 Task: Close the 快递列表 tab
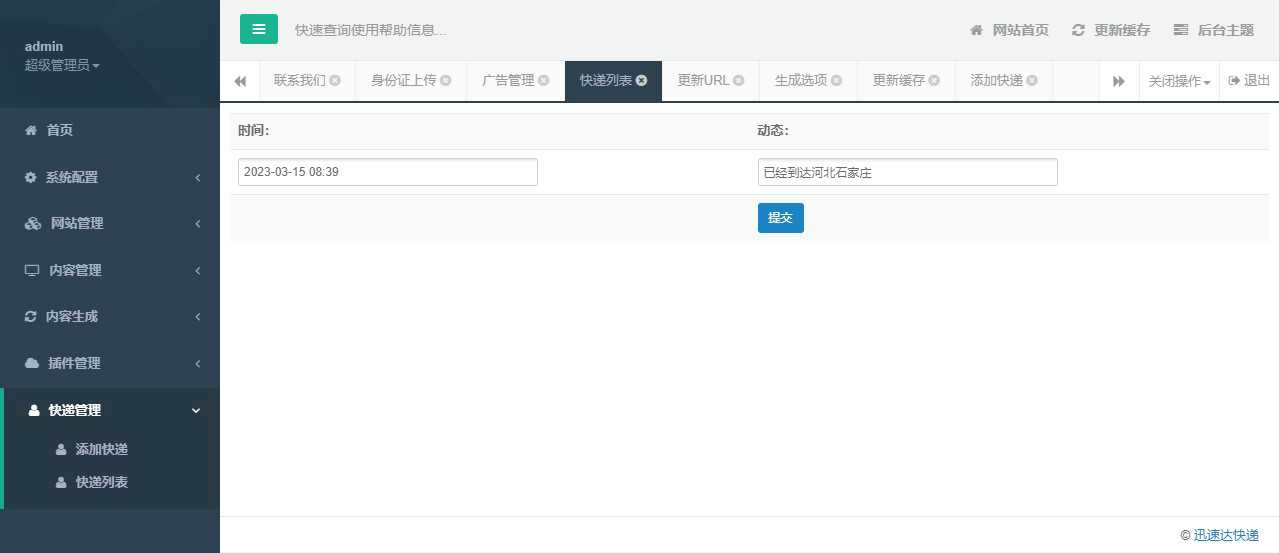642,80
